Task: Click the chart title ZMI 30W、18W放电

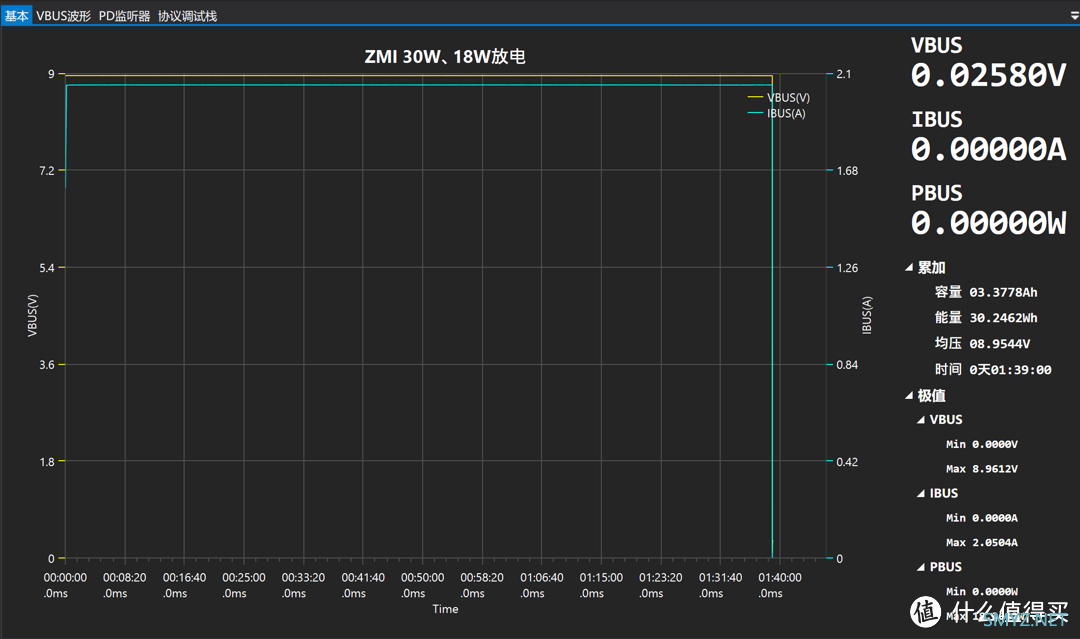Action: click(x=445, y=56)
